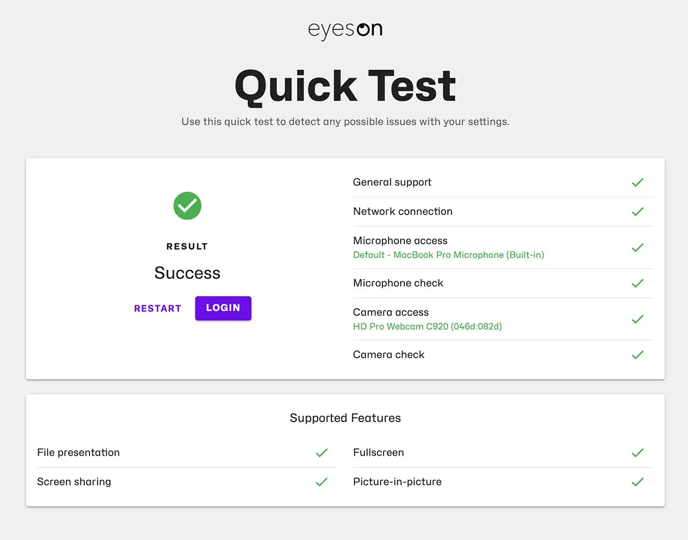
Task: Click the Camera access checkmark
Action: [638, 319]
